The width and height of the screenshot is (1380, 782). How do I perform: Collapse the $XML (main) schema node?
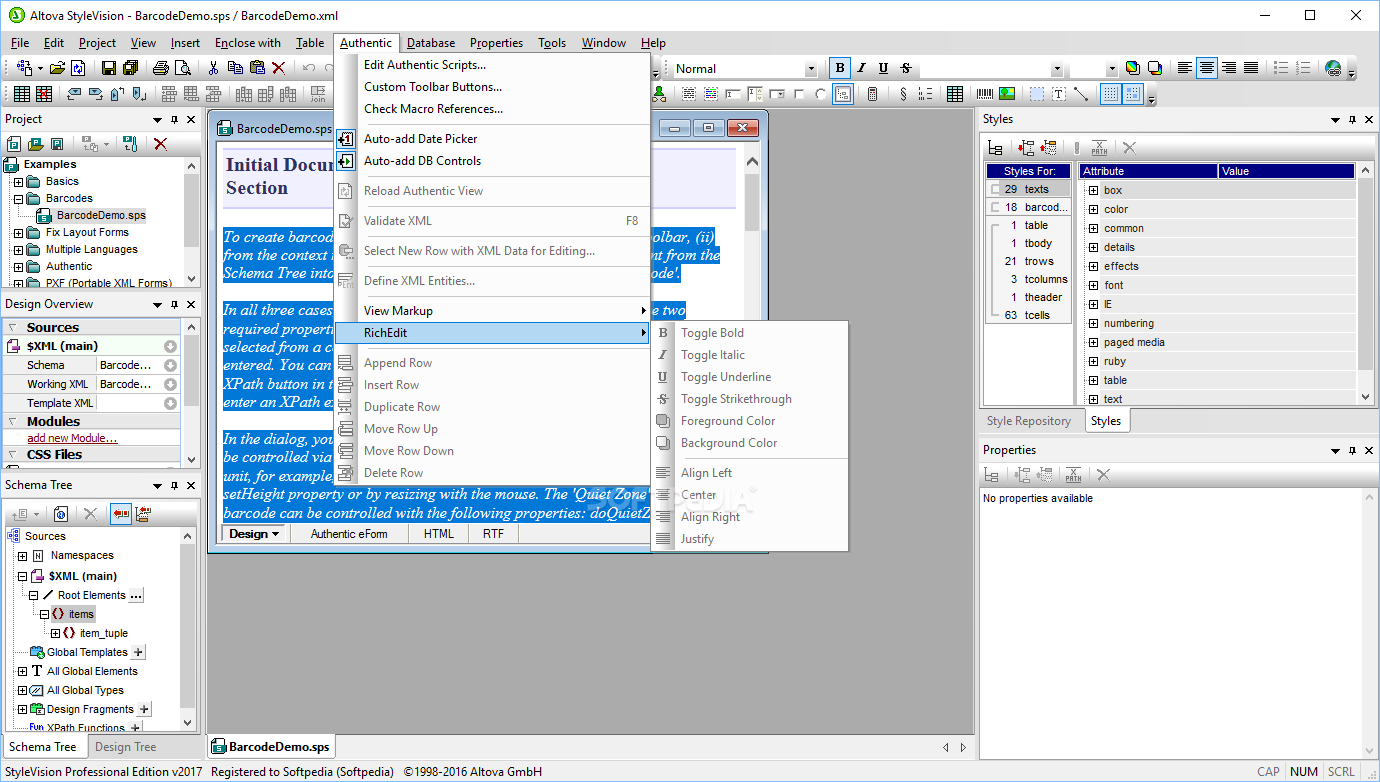point(22,577)
